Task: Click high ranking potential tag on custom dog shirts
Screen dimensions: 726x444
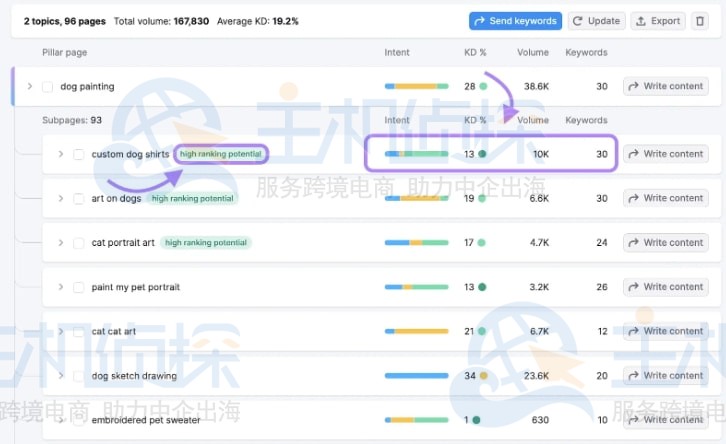Action: pyautogui.click(x=220, y=154)
